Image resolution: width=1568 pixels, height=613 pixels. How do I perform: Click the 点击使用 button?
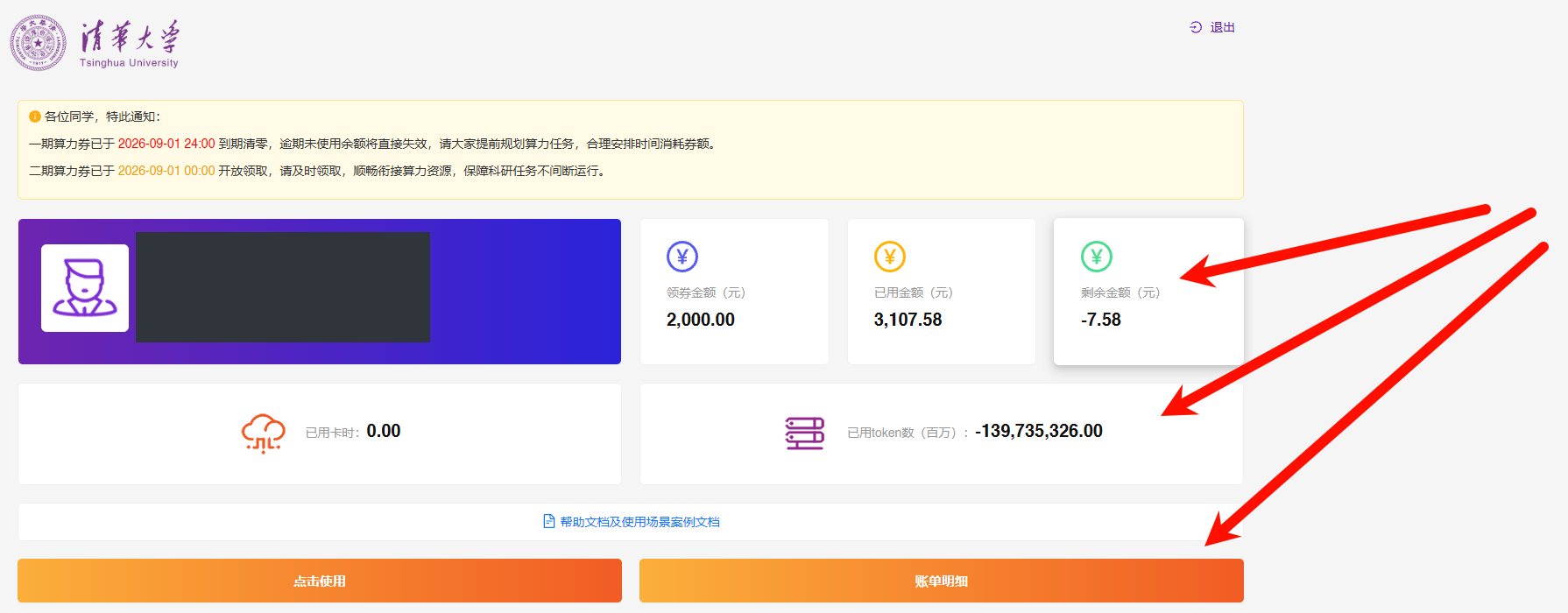[320, 581]
